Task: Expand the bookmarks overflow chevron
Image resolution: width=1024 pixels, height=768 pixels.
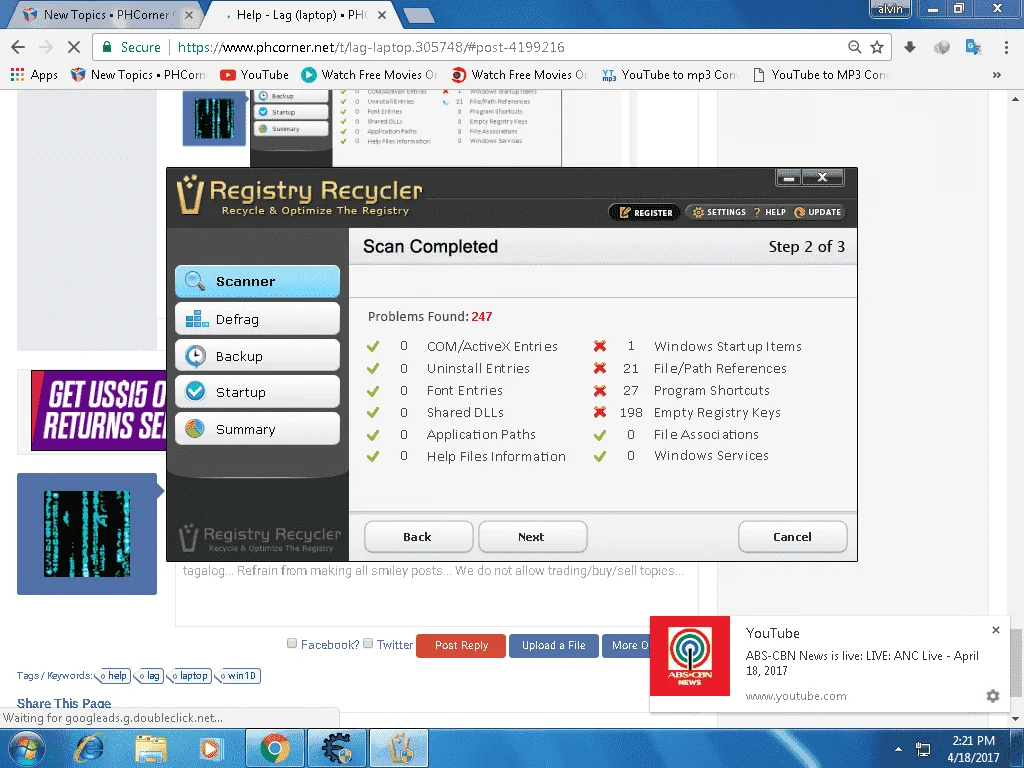Action: pos(997,74)
